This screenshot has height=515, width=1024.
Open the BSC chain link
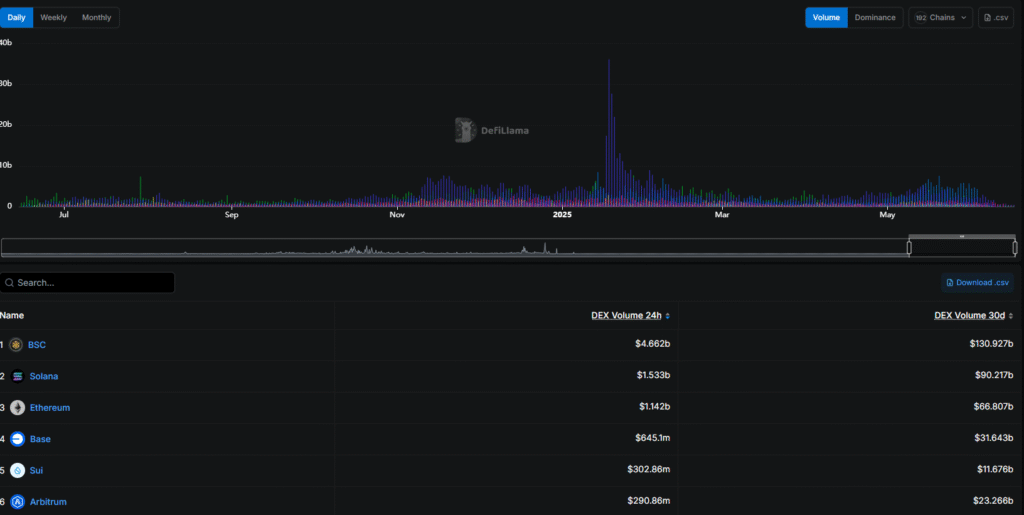click(37, 345)
